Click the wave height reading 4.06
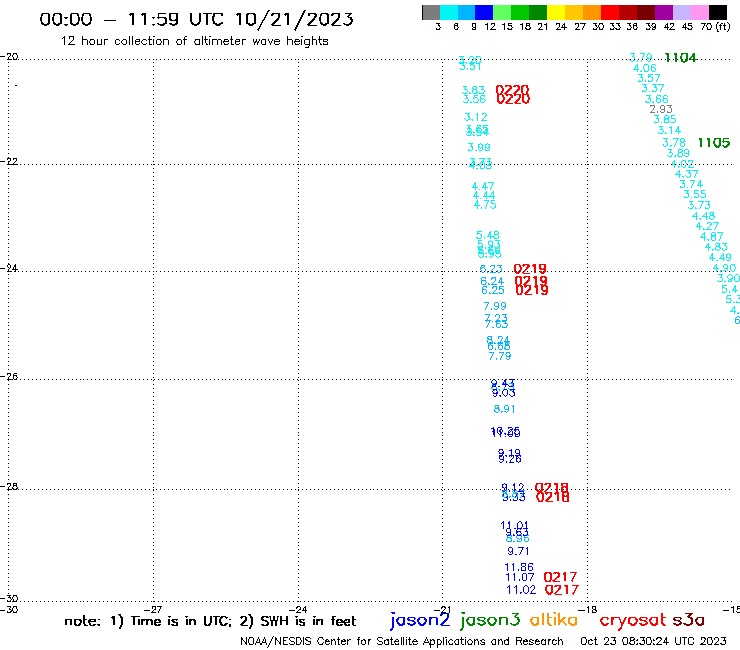The image size is (740, 650). (645, 68)
